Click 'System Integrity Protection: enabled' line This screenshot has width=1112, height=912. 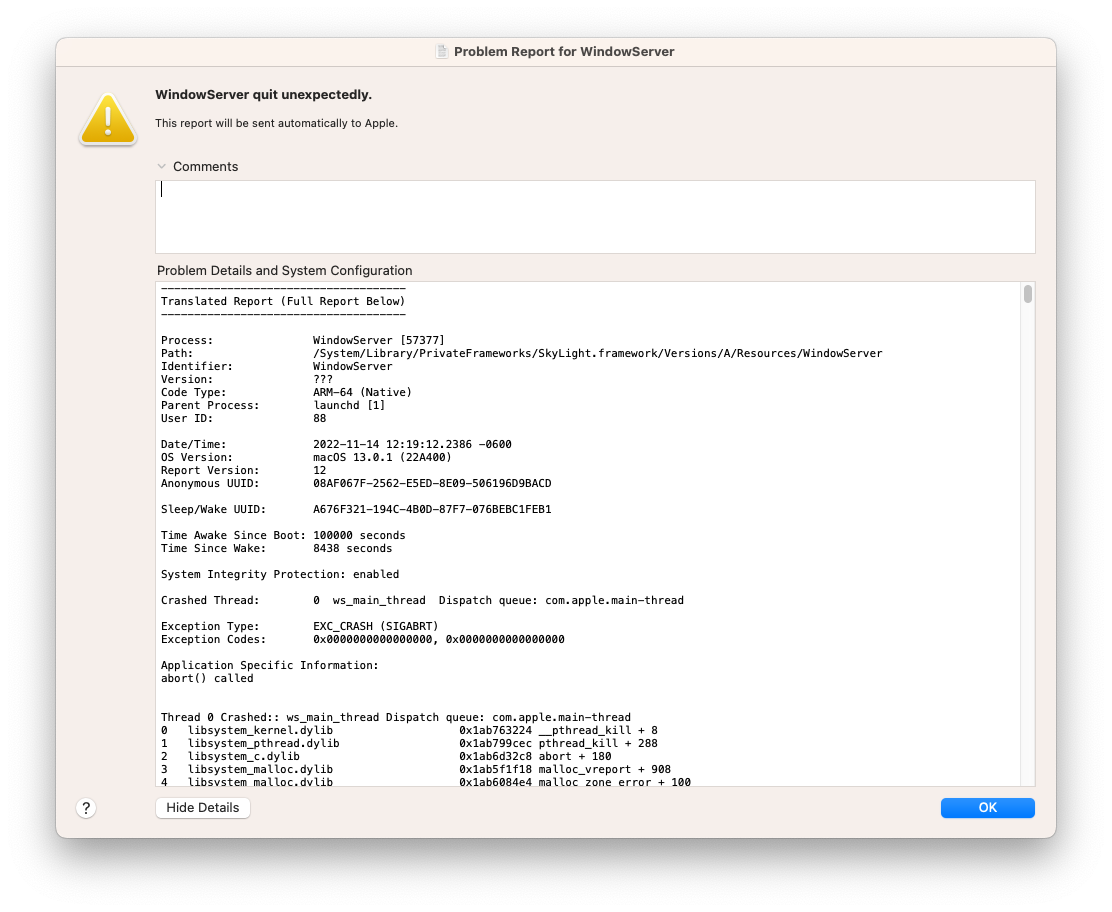[280, 574]
